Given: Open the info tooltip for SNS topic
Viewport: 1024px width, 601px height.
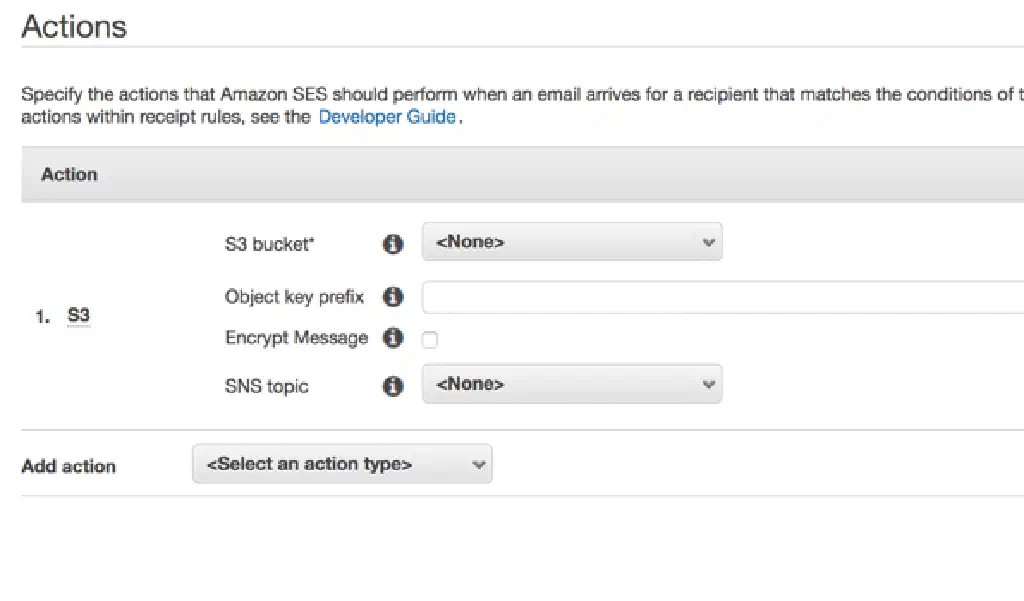Looking at the screenshot, I should pyautogui.click(x=393, y=385).
